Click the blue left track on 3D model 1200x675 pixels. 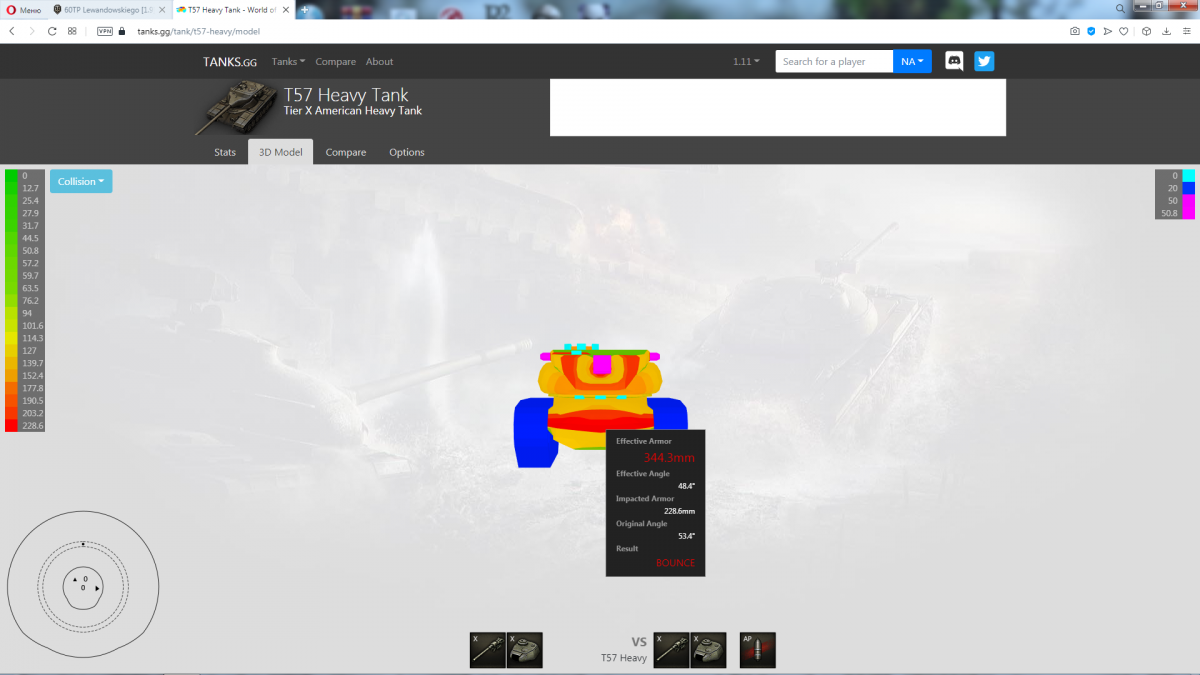pyautogui.click(x=534, y=431)
